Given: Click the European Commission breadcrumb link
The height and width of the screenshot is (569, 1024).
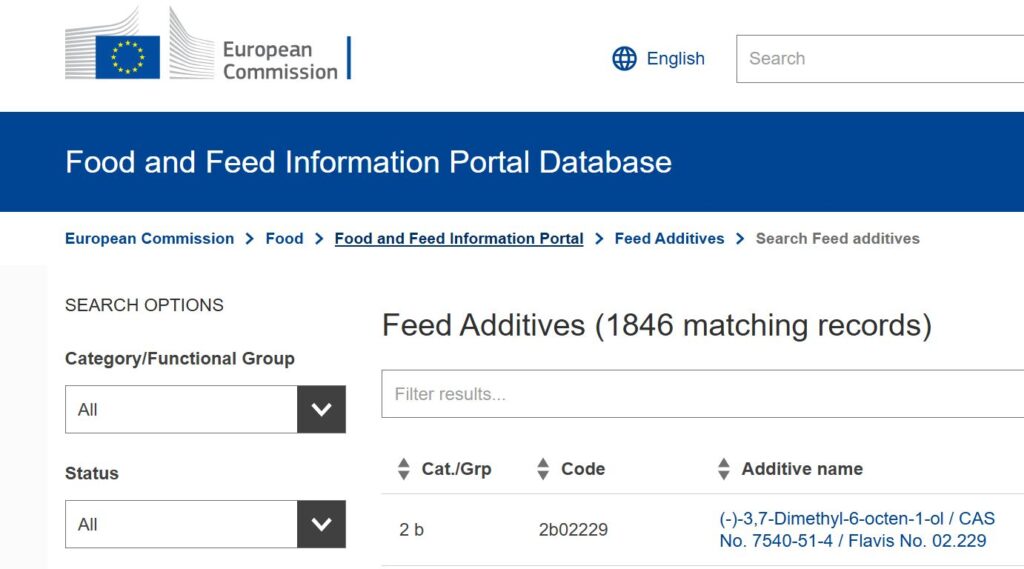Looking at the screenshot, I should 150,238.
